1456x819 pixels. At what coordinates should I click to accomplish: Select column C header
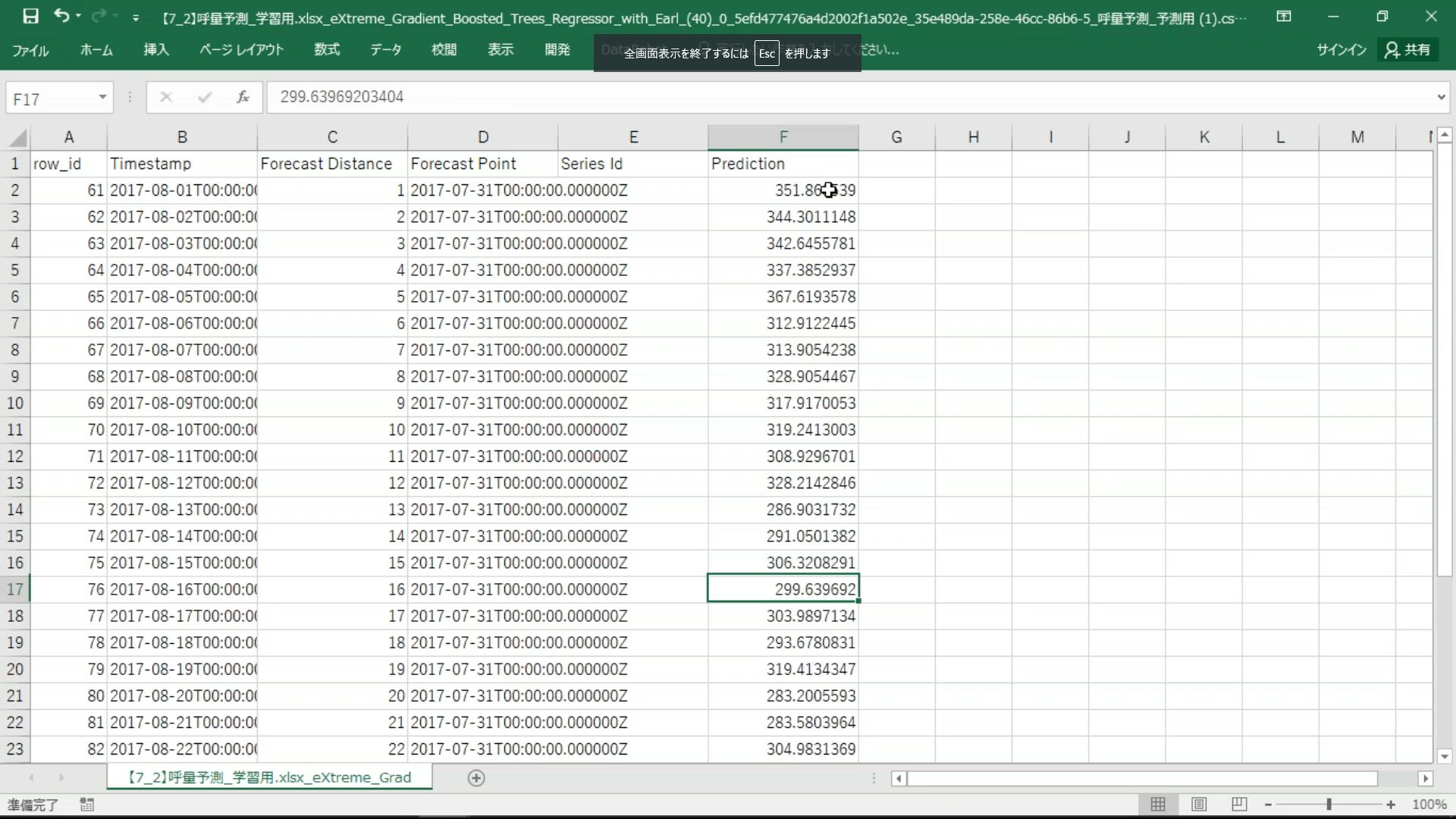[x=332, y=137]
